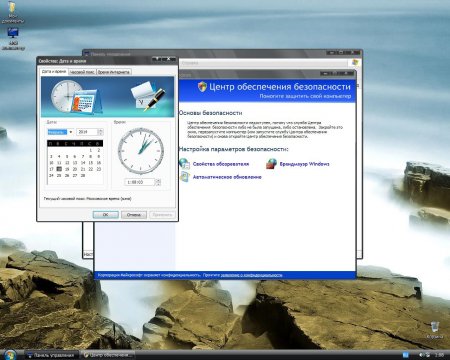Select day 9 in the calendar
Image resolution: width=450 pixels, height=360 pixels.
[x=99, y=156]
